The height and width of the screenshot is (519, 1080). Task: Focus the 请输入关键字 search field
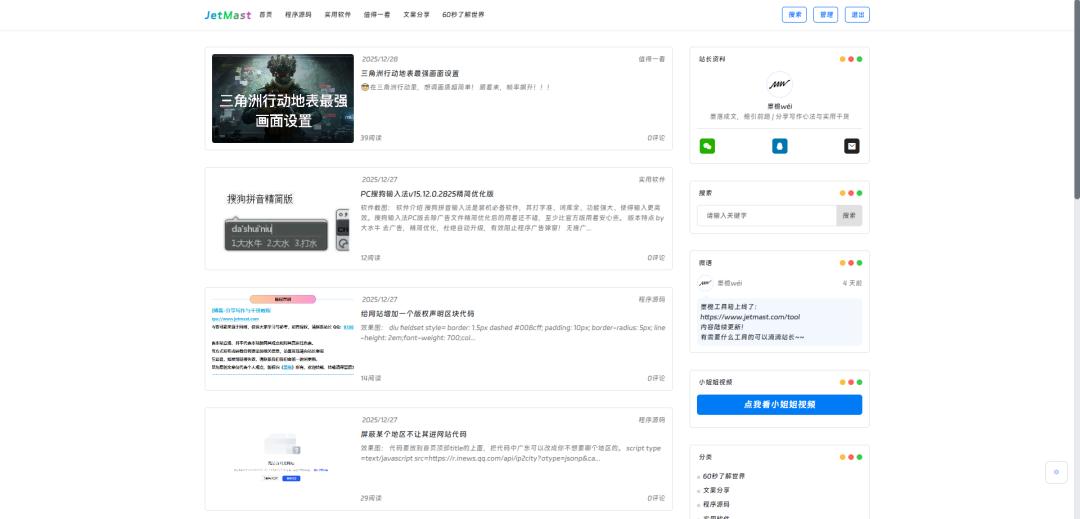(767, 215)
